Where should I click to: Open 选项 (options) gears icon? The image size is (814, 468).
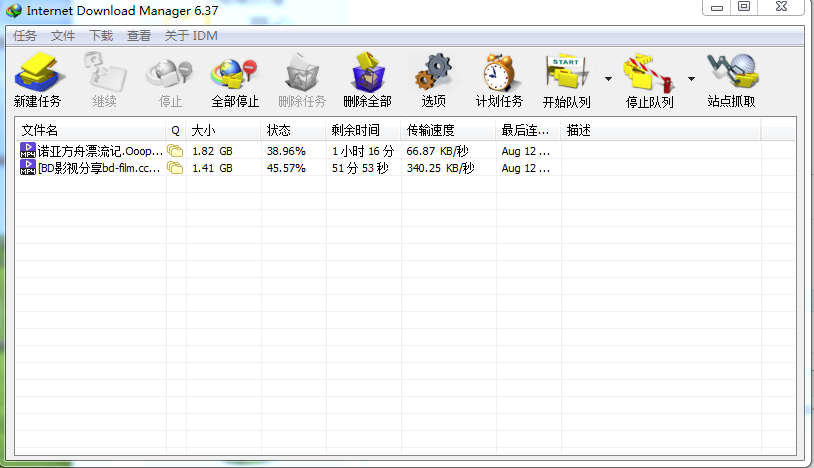[x=433, y=72]
